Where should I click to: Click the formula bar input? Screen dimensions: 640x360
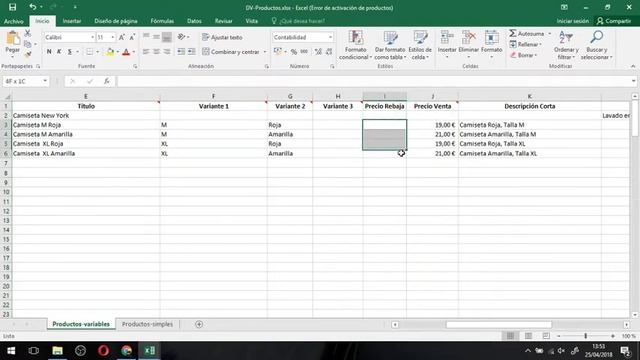pos(373,81)
